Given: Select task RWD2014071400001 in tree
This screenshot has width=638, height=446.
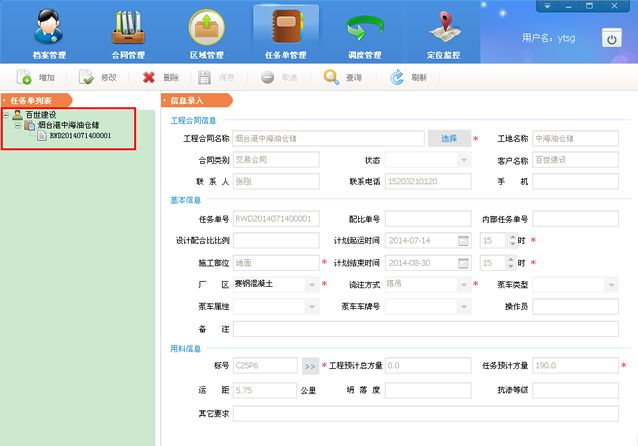Looking at the screenshot, I should click(80, 135).
